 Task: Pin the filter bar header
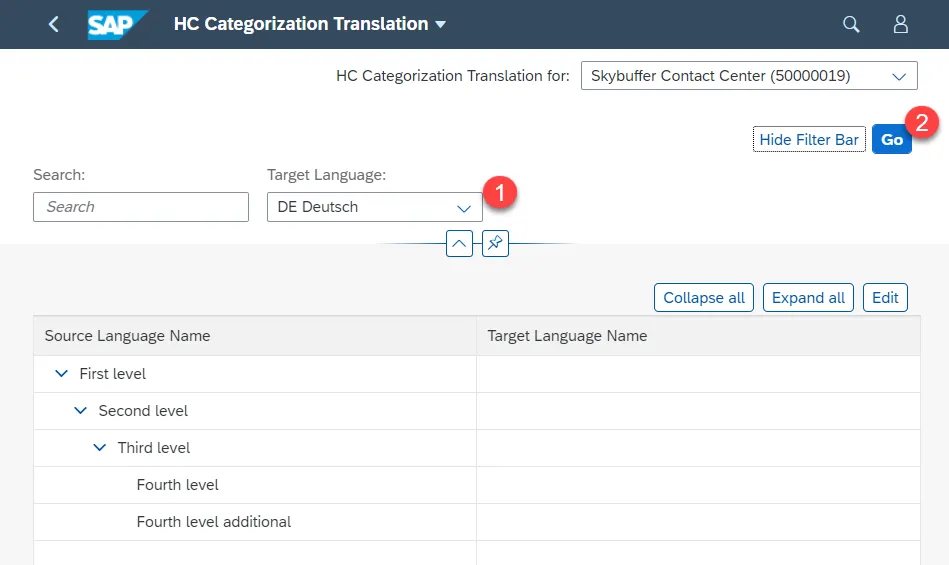[495, 243]
